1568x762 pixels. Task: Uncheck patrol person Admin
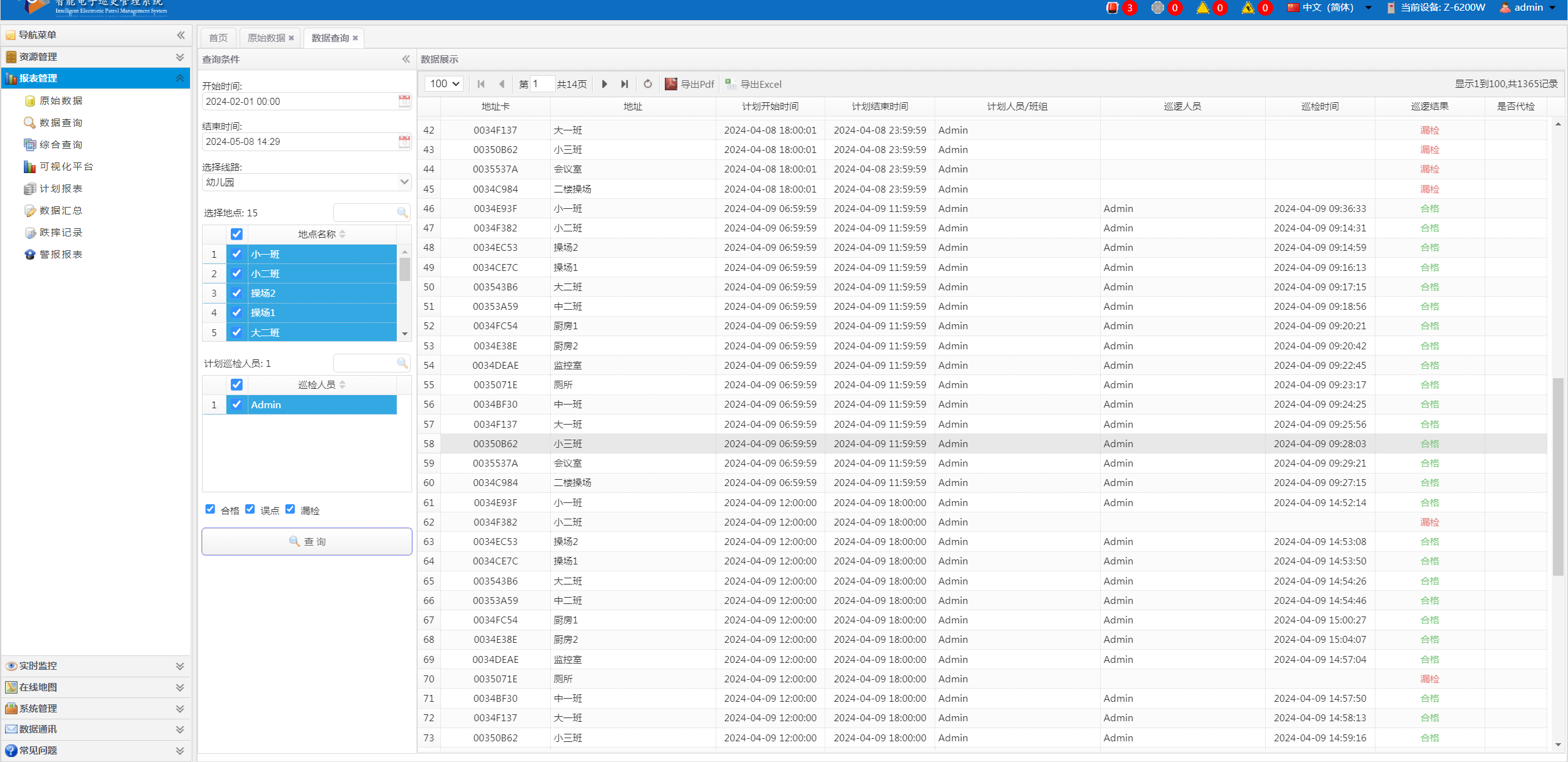pos(236,405)
